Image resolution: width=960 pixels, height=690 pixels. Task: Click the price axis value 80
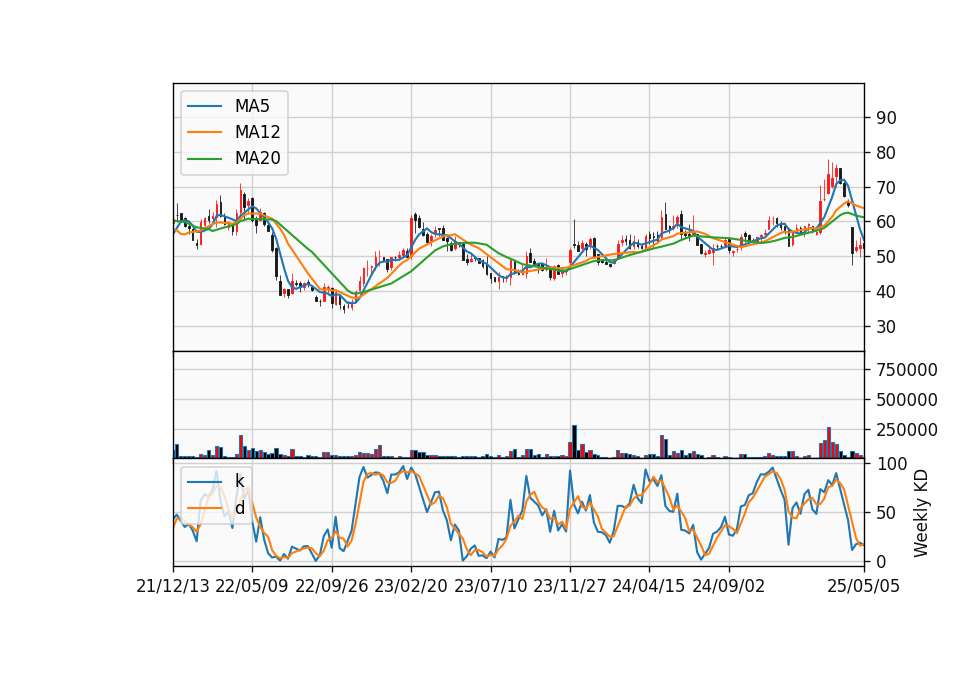[886, 153]
